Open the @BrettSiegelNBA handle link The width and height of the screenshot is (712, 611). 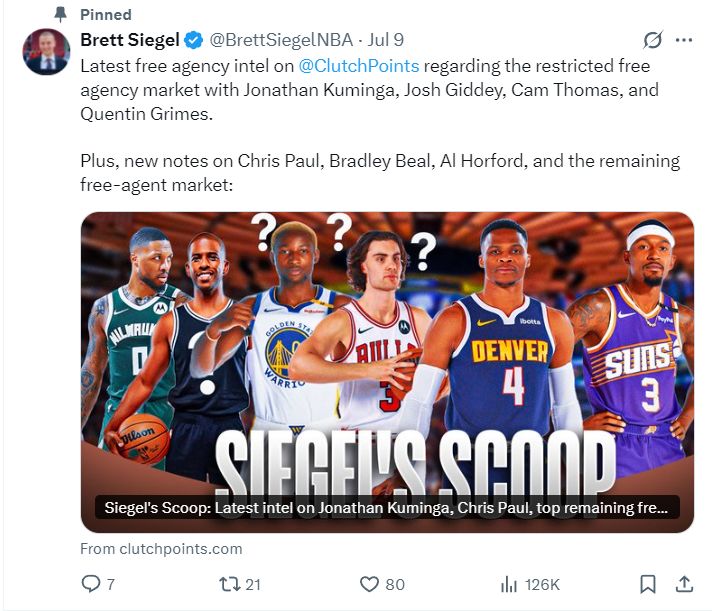281,40
